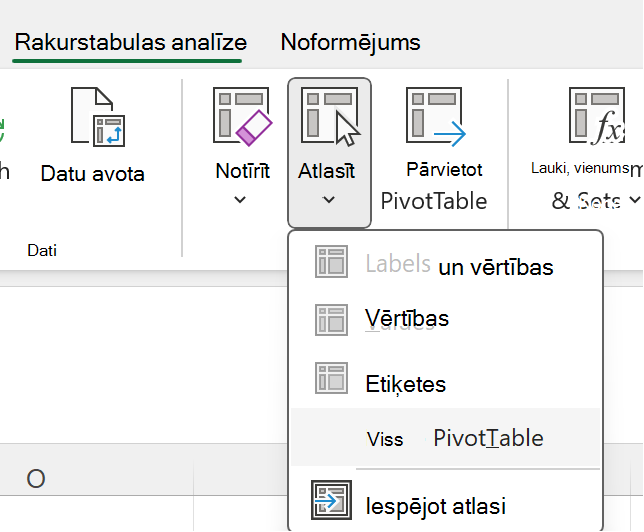
Task: Toggle Iespējot atlasi option
Action: (446, 502)
